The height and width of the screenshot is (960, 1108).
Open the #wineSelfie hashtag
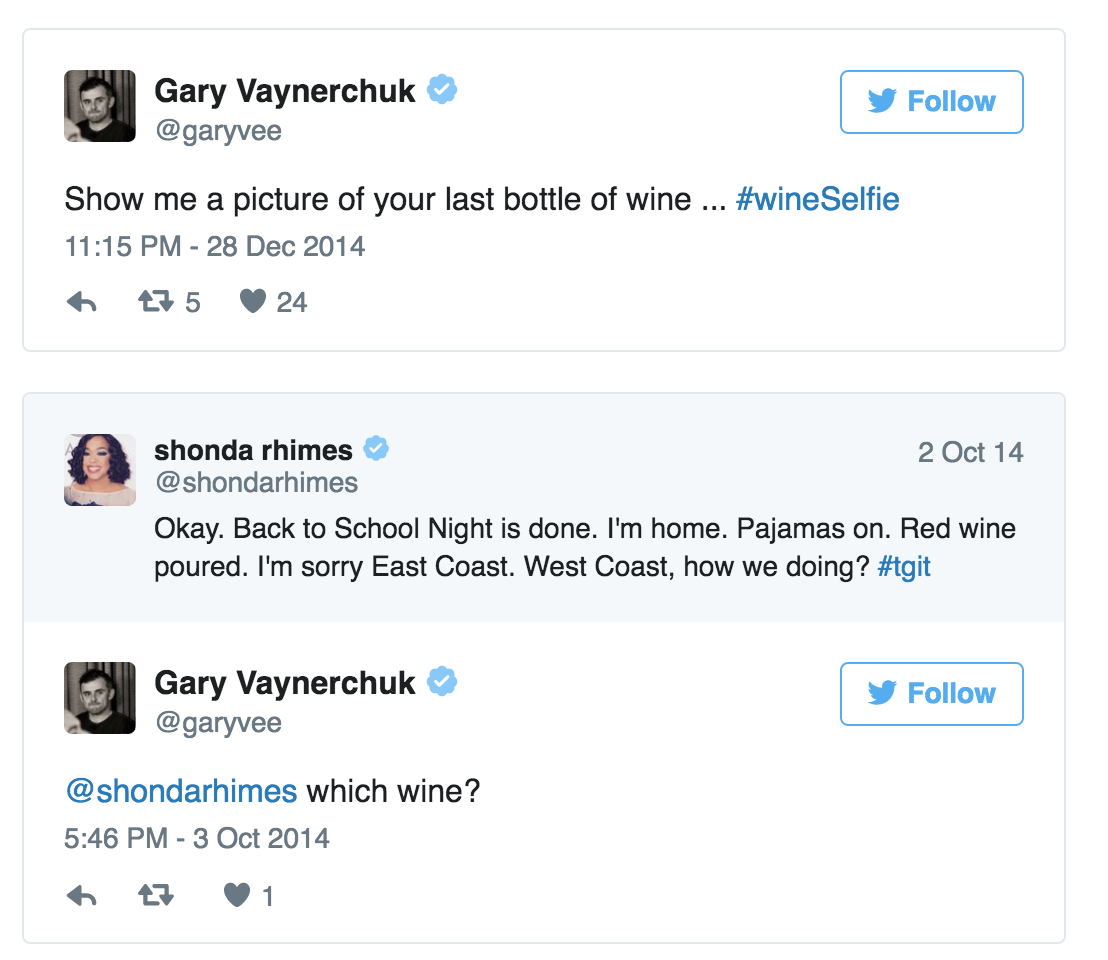817,199
